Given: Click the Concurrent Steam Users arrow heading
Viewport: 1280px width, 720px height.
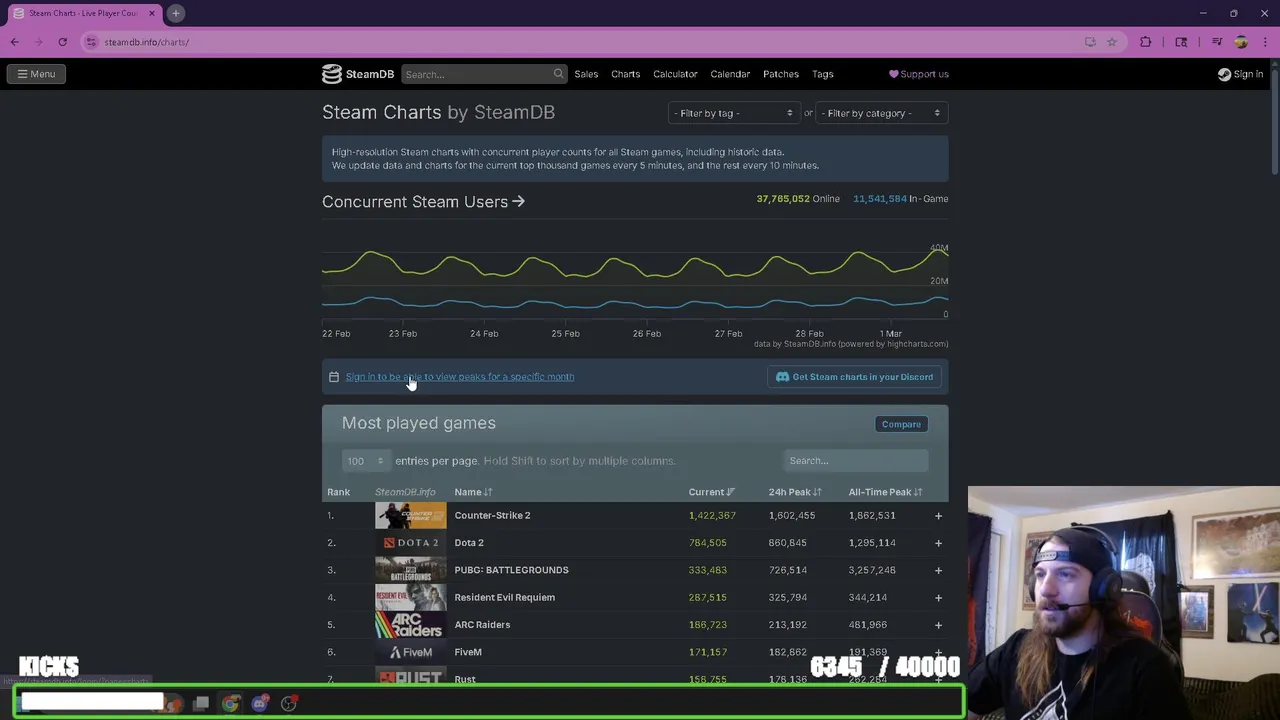Looking at the screenshot, I should 423,201.
